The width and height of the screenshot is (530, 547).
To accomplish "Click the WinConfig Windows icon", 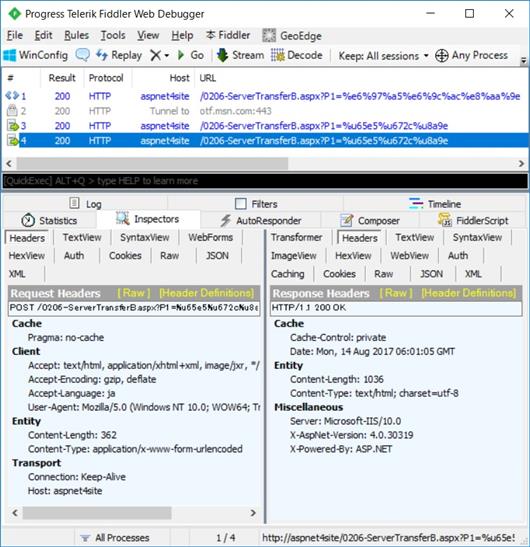I will pos(9,55).
